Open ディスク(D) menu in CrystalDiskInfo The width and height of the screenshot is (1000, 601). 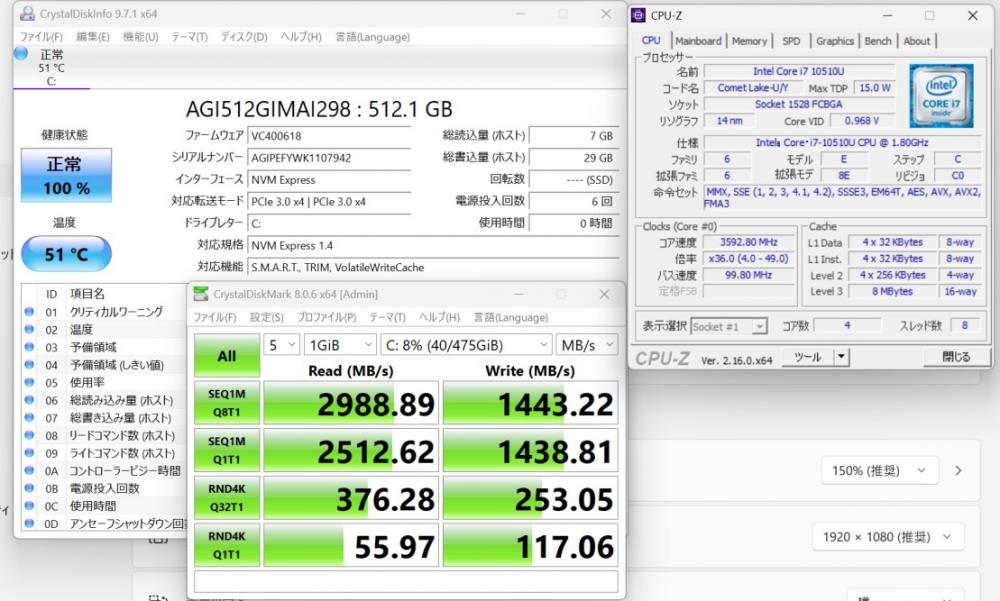point(244,37)
